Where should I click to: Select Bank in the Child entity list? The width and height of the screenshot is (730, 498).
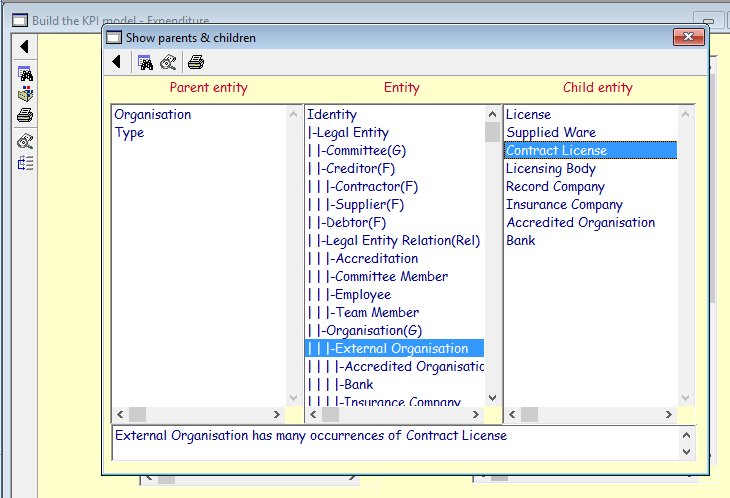pyautogui.click(x=521, y=241)
